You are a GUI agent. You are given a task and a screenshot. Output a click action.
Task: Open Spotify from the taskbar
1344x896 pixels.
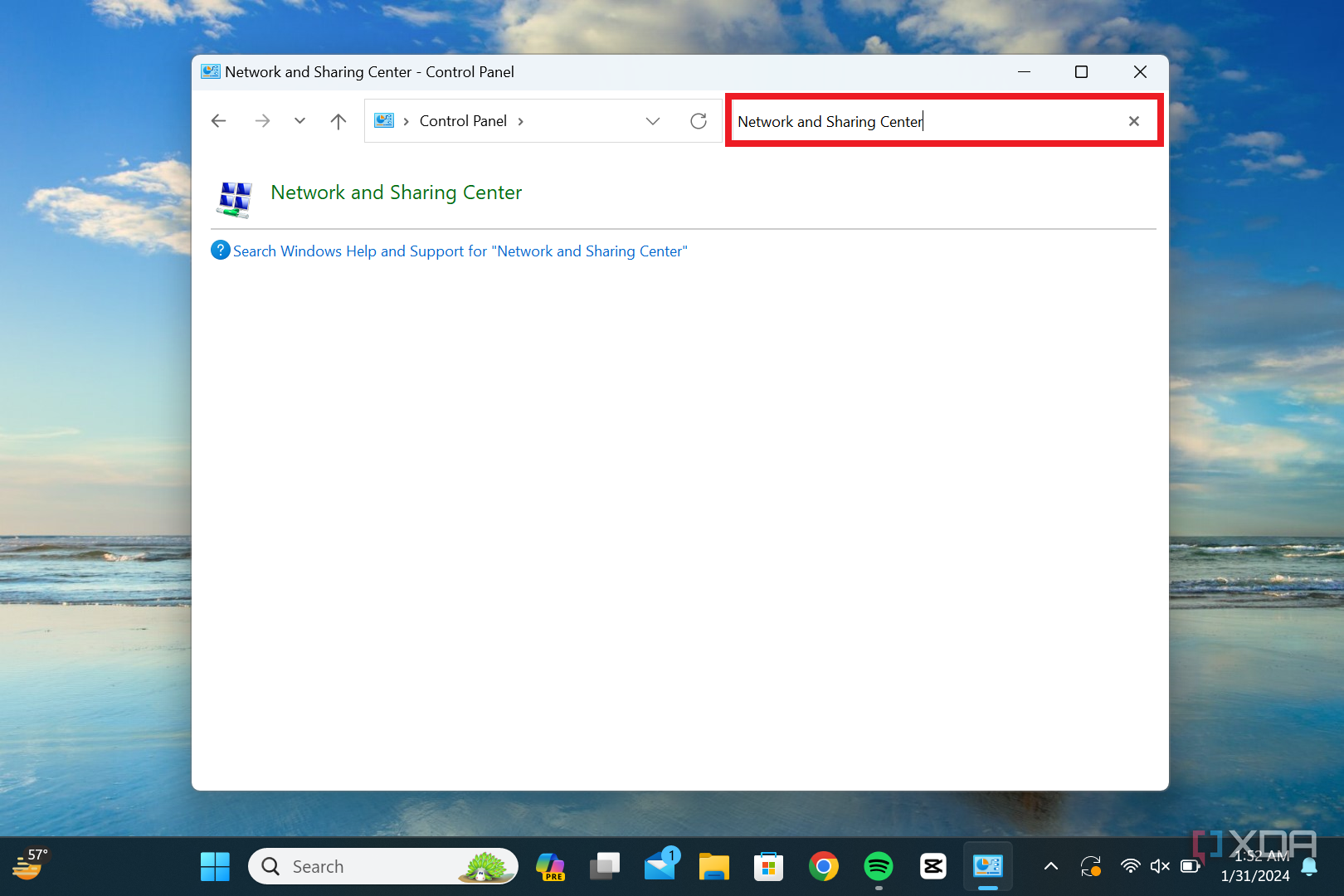point(878,867)
